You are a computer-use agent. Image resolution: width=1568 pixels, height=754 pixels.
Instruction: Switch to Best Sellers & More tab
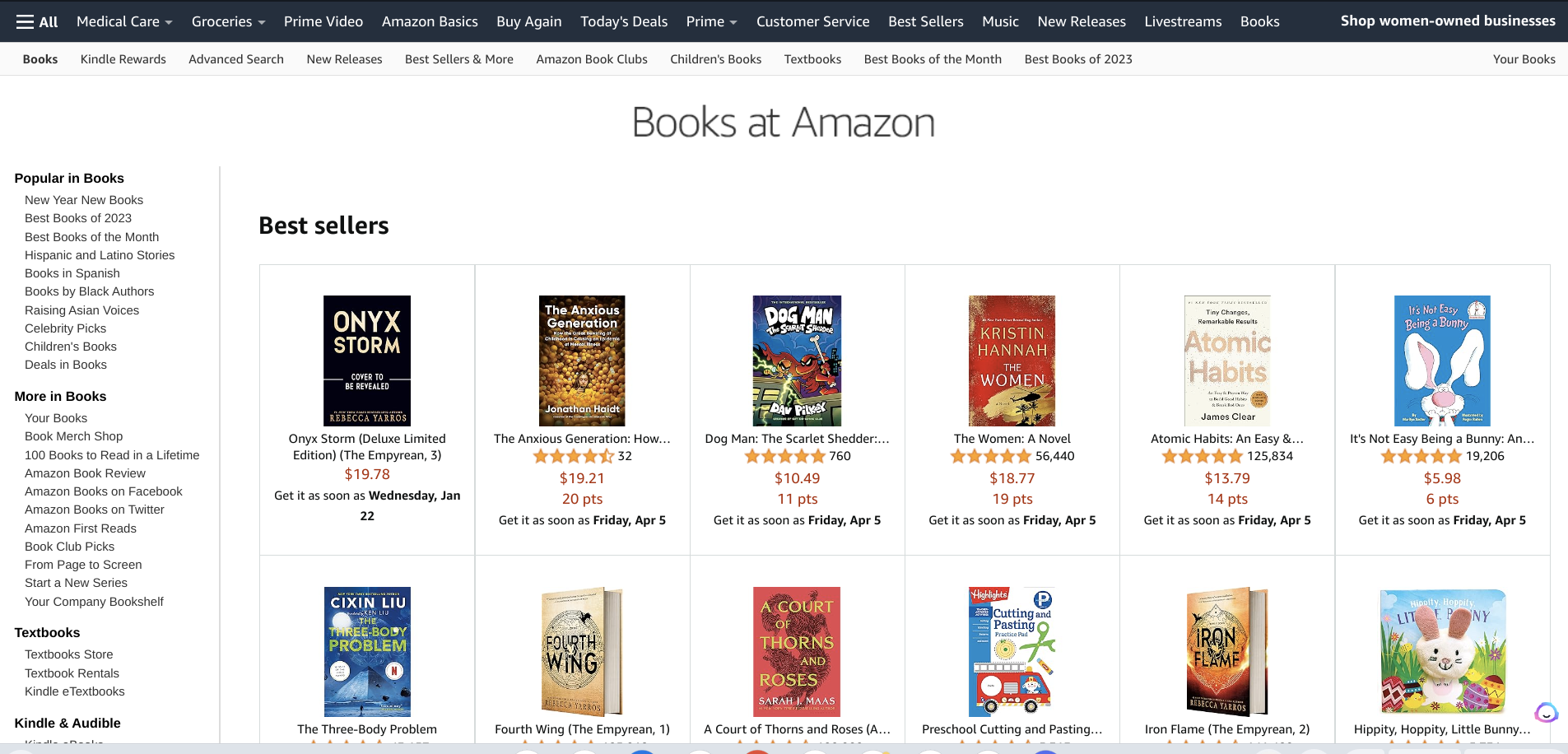459,59
